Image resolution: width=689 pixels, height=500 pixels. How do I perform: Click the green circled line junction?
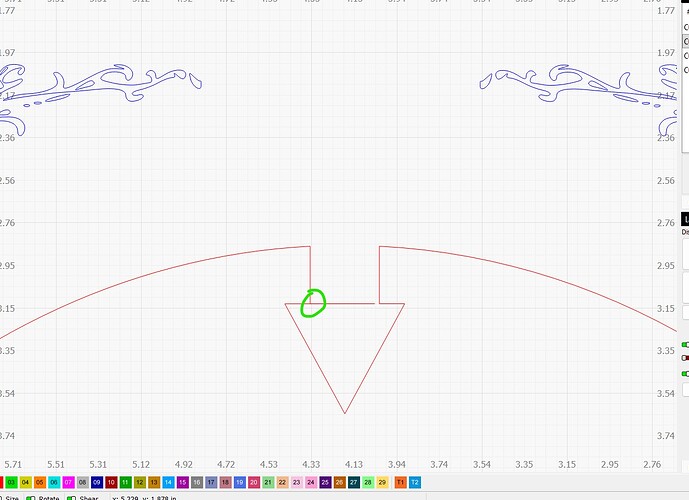tap(311, 302)
